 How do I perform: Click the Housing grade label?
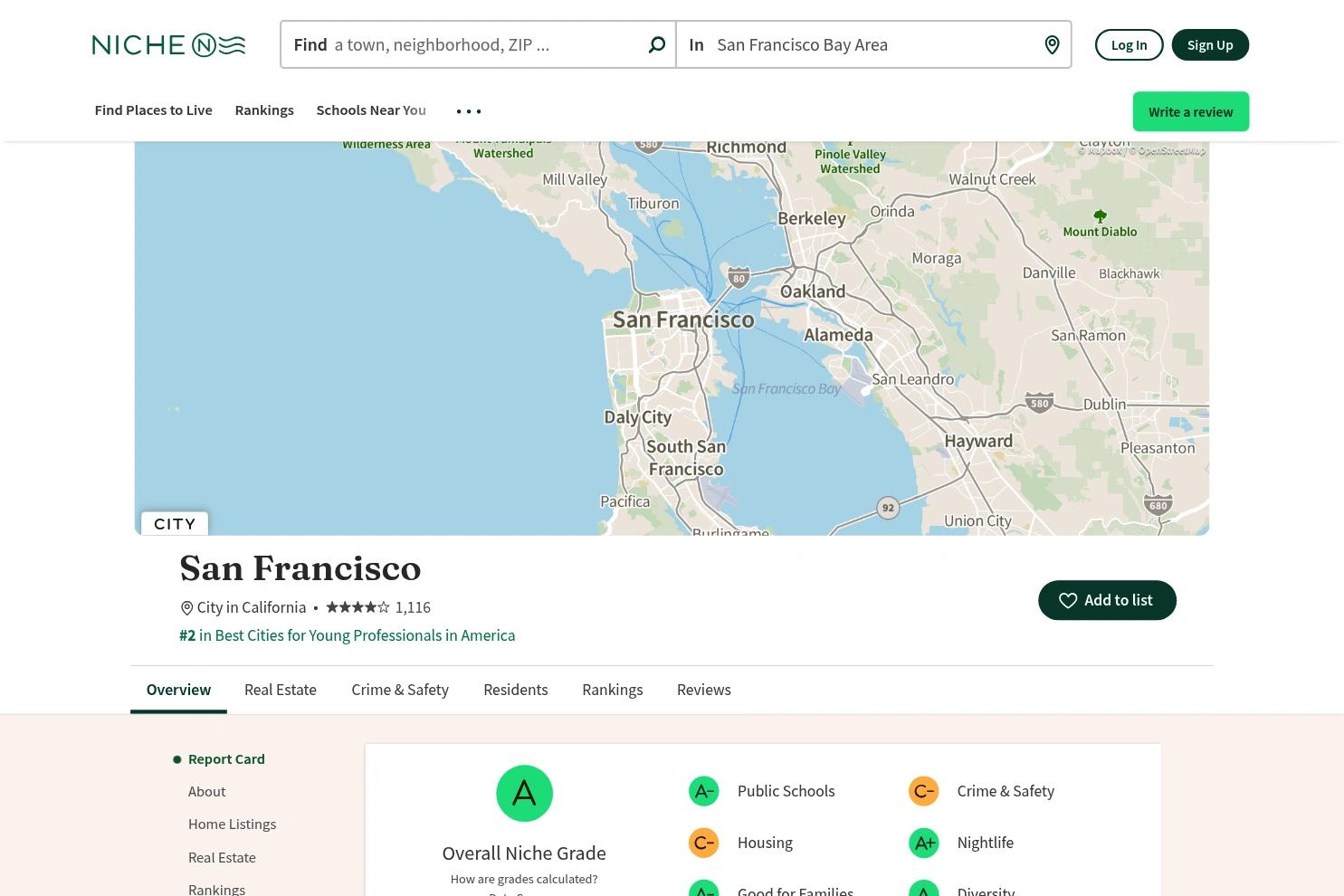pos(765,843)
